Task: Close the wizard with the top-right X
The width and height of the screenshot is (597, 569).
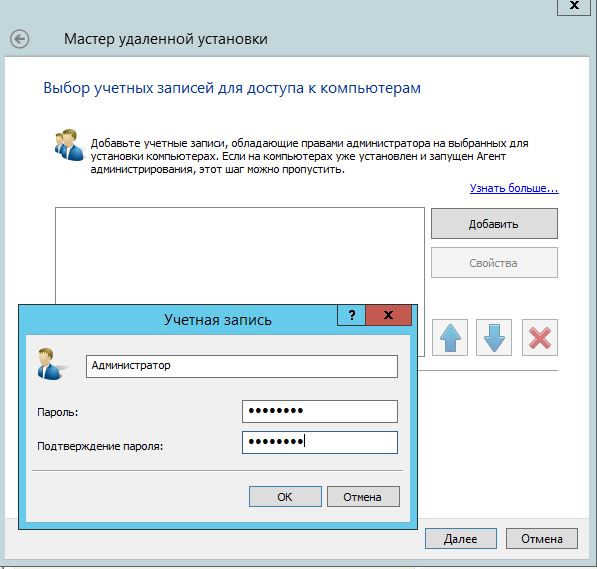Action: pyautogui.click(x=574, y=6)
